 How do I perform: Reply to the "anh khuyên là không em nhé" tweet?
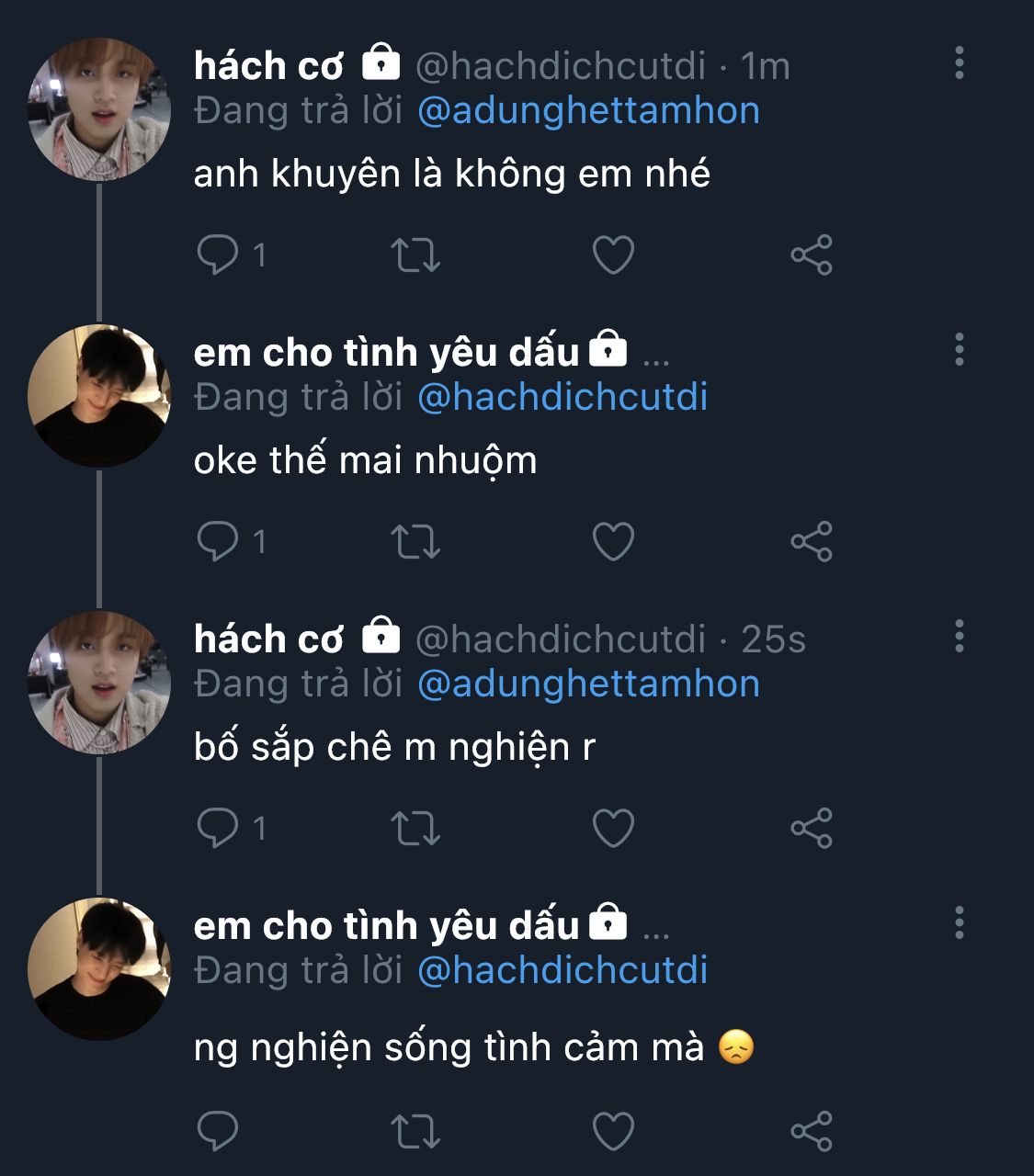coord(218,254)
